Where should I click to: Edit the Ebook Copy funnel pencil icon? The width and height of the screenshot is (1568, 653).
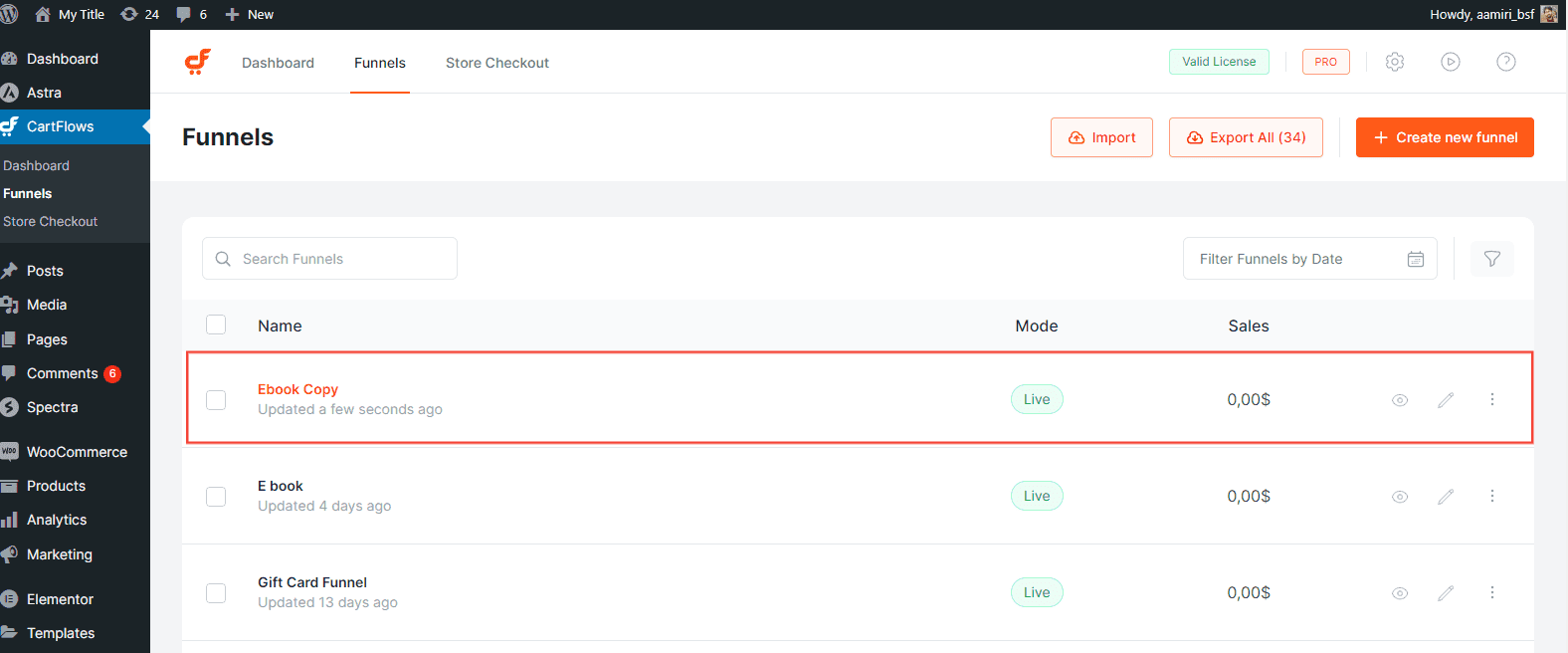click(x=1446, y=400)
